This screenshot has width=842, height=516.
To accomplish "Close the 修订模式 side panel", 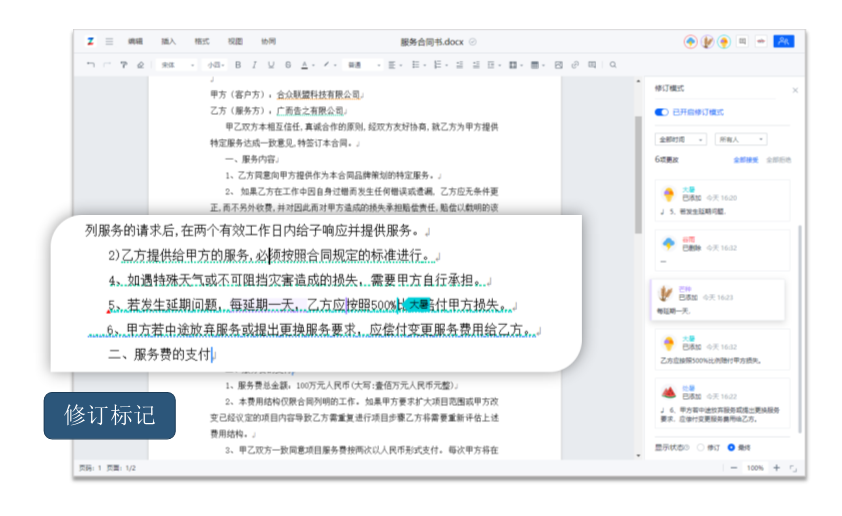I will pos(795,90).
